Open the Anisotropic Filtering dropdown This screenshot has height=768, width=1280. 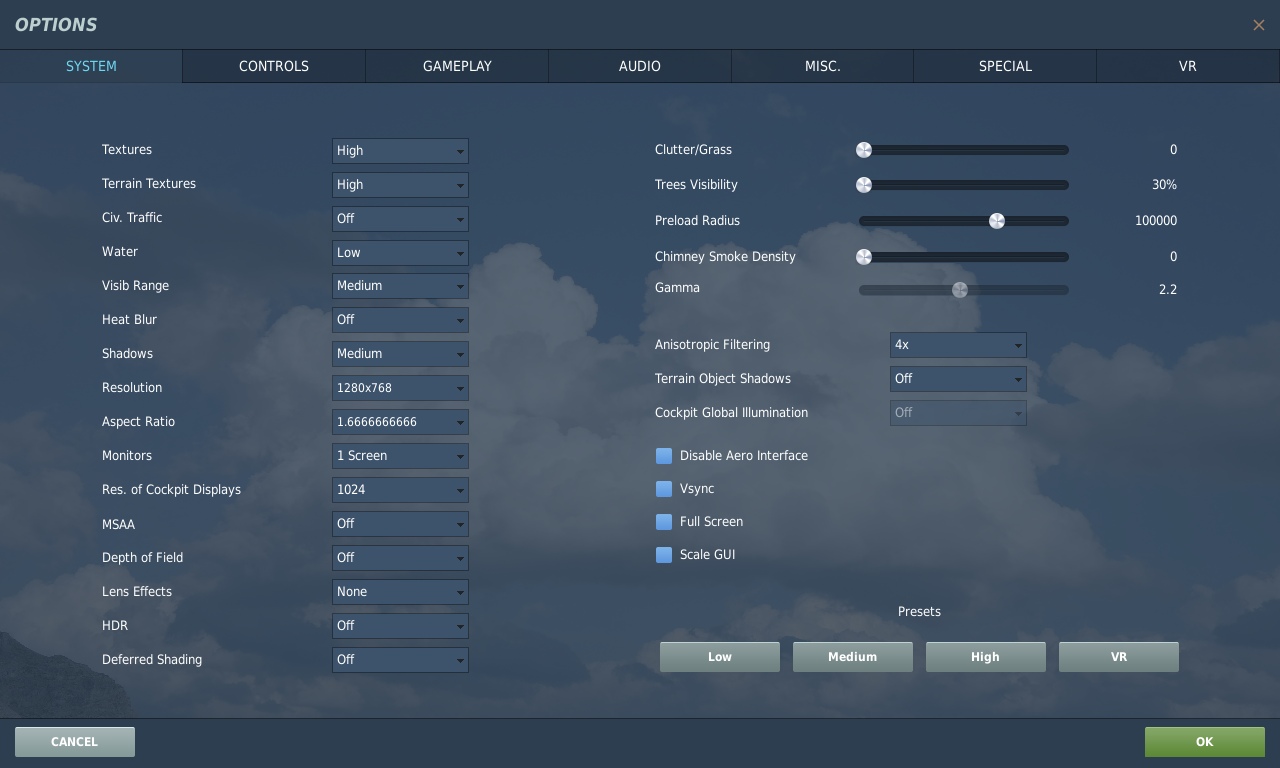point(958,345)
